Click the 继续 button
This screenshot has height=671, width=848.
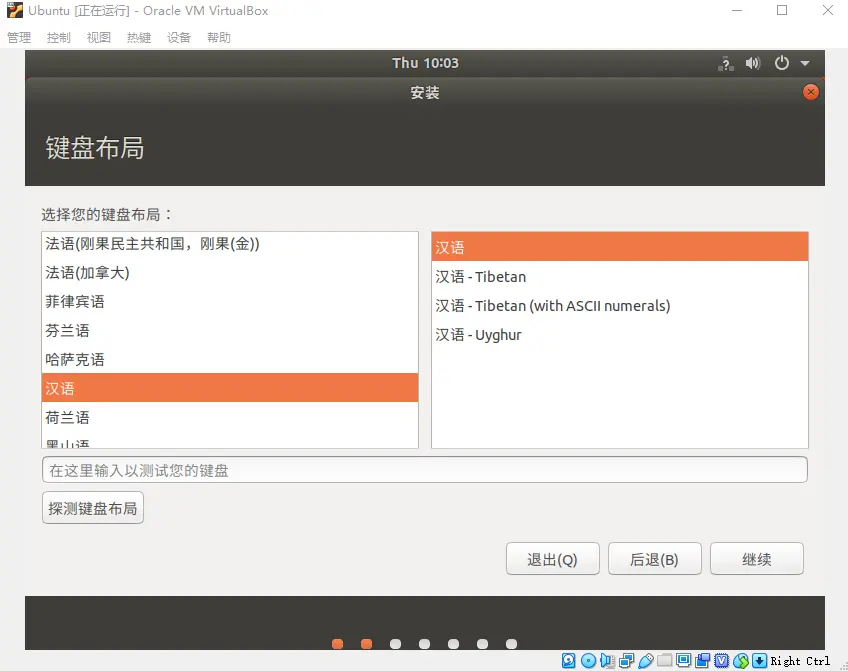point(757,559)
